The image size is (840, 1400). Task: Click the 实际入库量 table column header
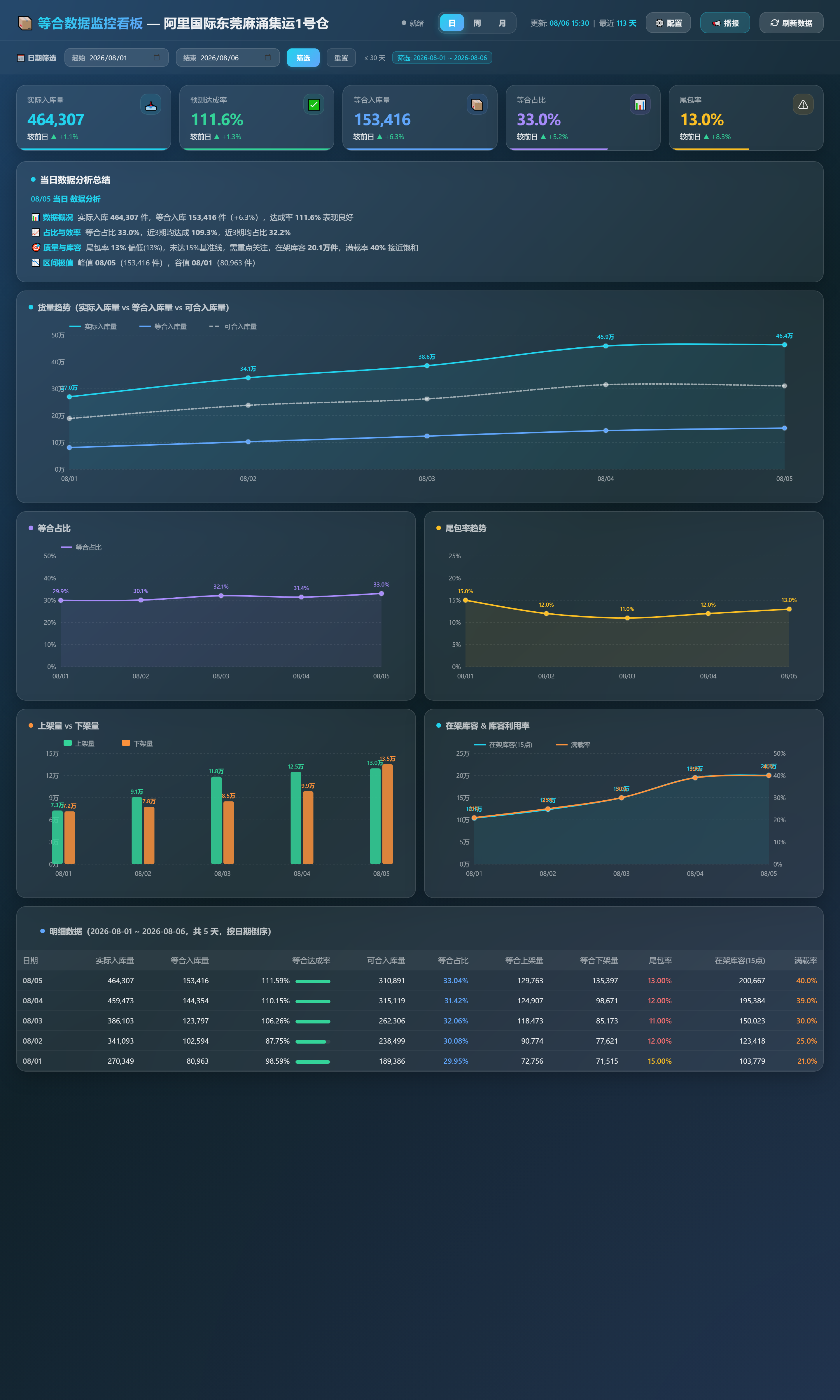(x=115, y=961)
